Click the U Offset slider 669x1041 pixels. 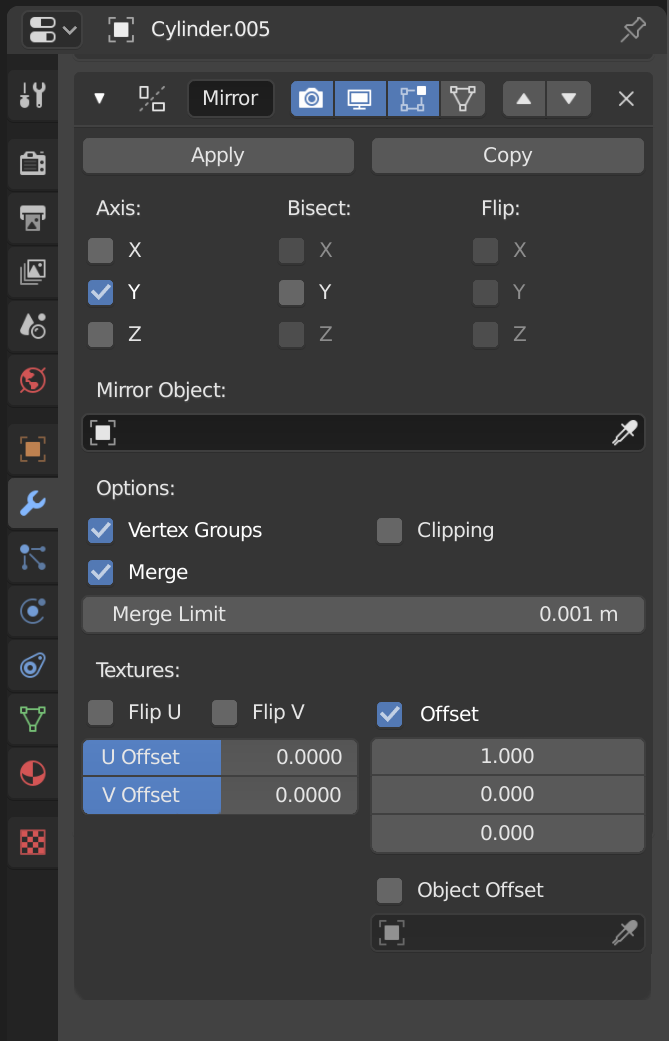point(220,758)
